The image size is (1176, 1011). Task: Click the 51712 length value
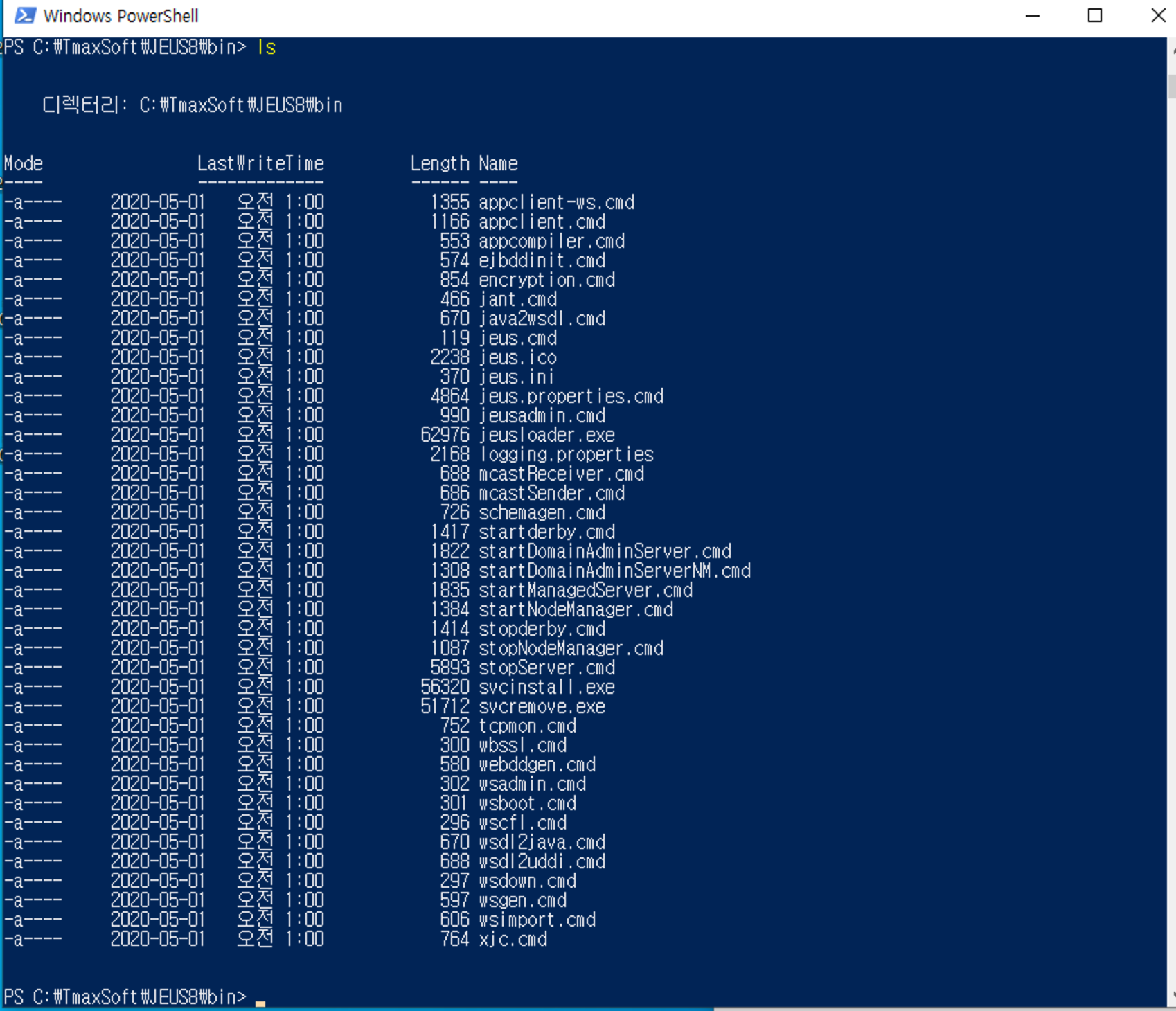[445, 706]
